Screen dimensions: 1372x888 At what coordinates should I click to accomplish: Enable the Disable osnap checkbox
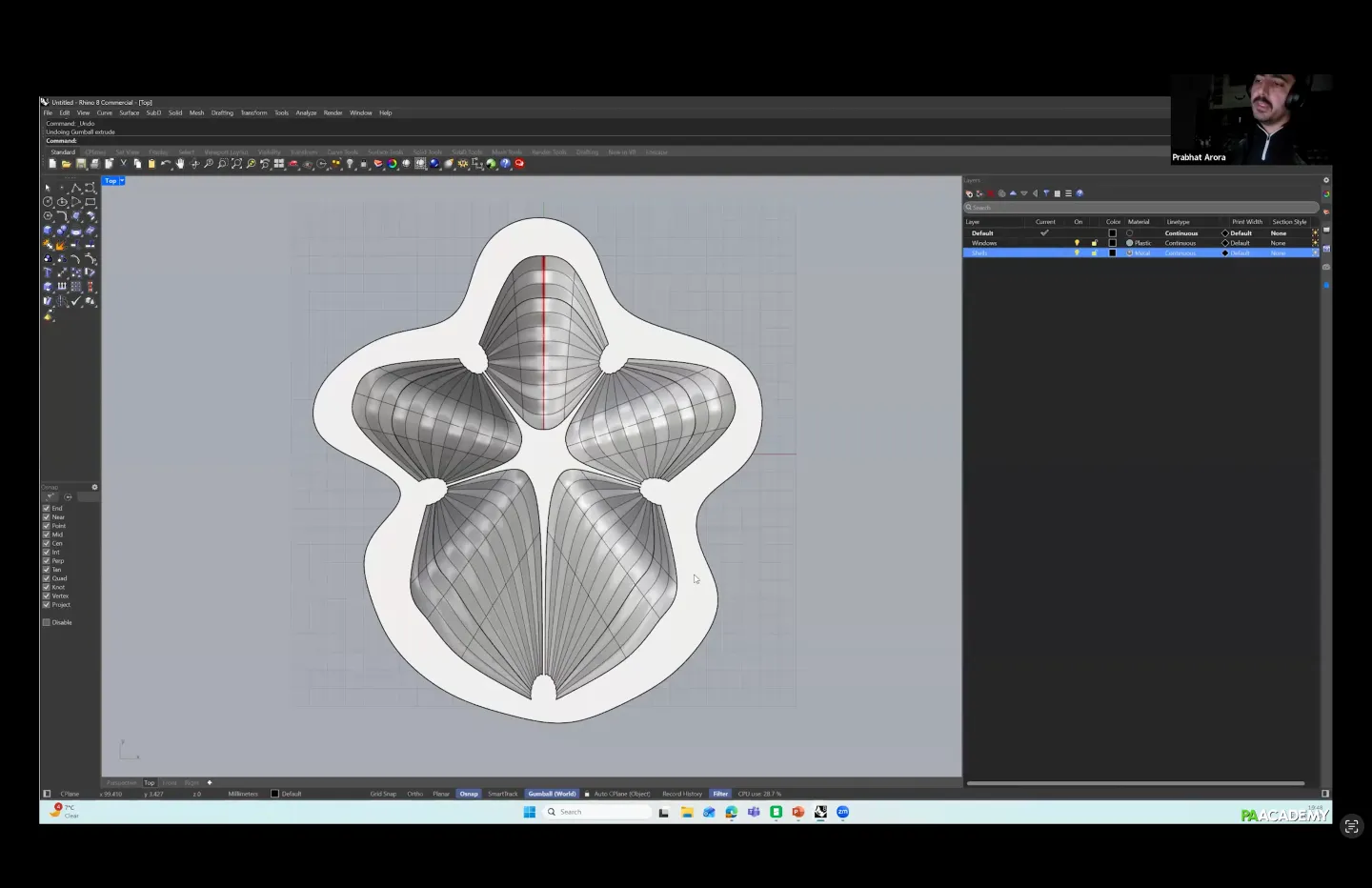(x=47, y=622)
